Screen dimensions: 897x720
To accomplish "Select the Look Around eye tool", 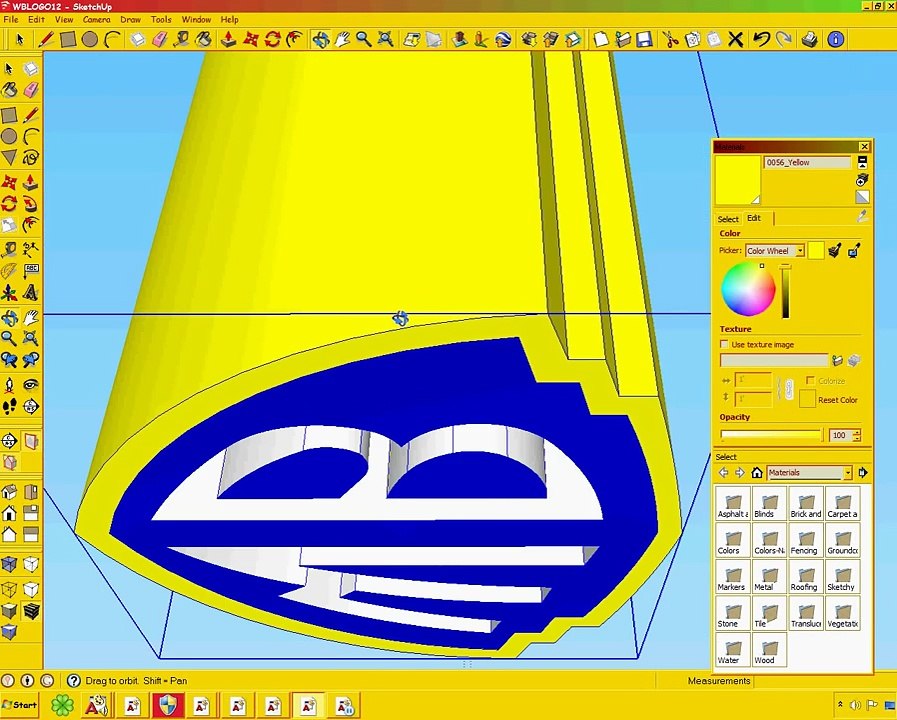I will click(x=30, y=385).
